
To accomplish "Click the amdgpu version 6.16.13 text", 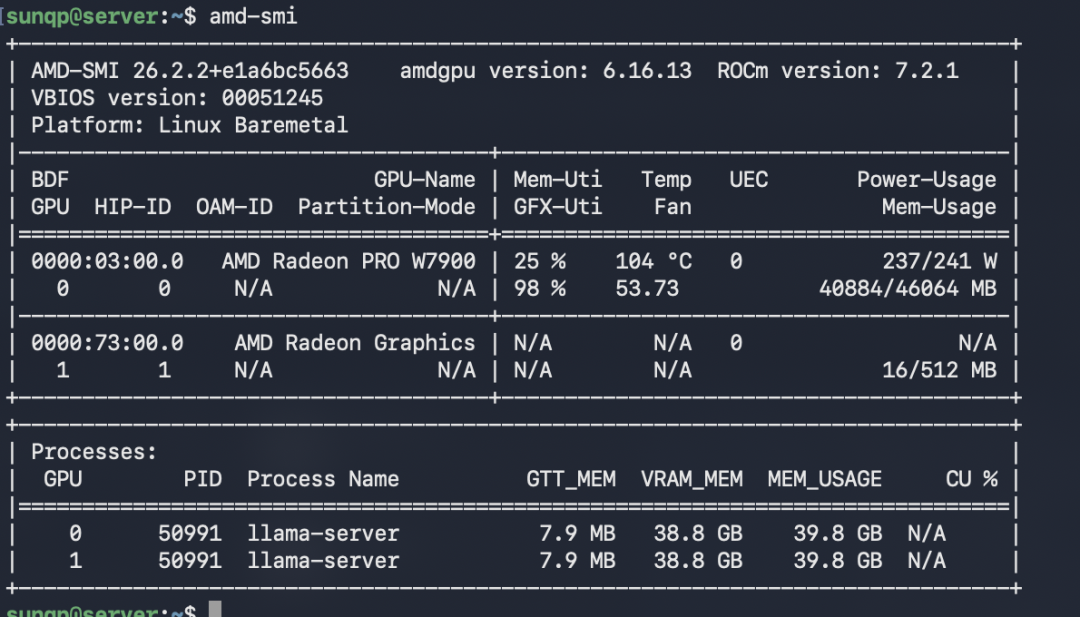I will point(647,71).
